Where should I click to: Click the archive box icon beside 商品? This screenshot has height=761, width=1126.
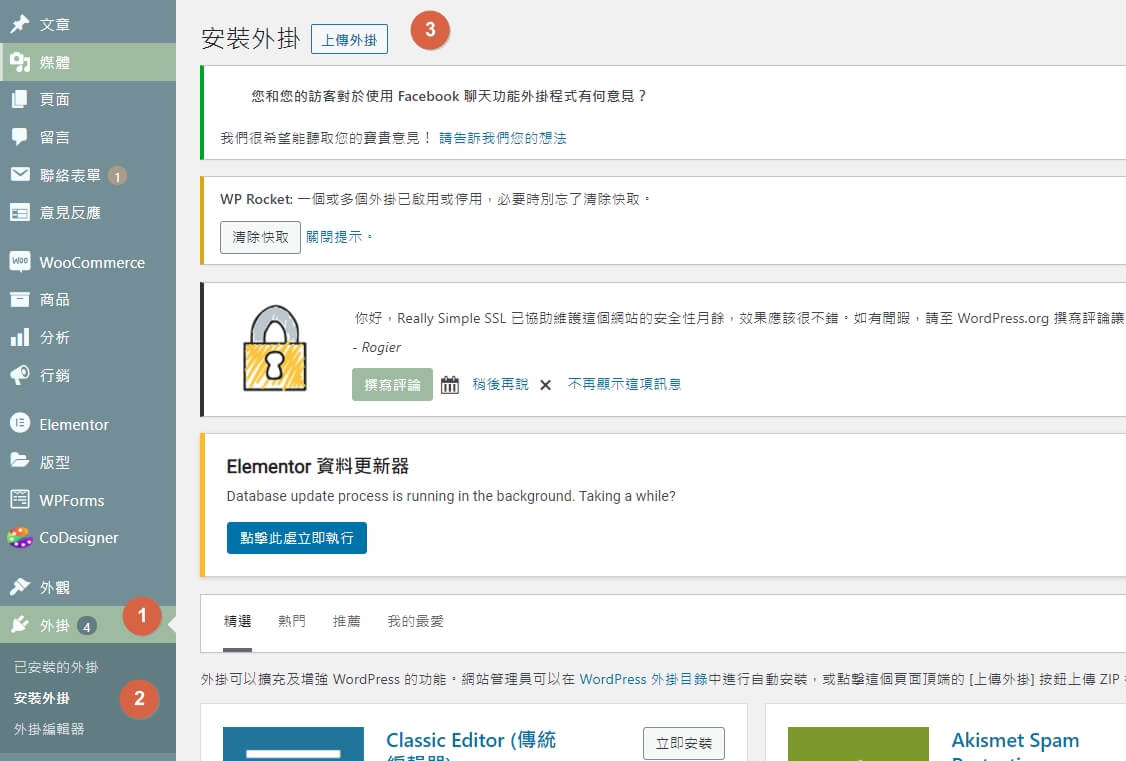coord(19,299)
